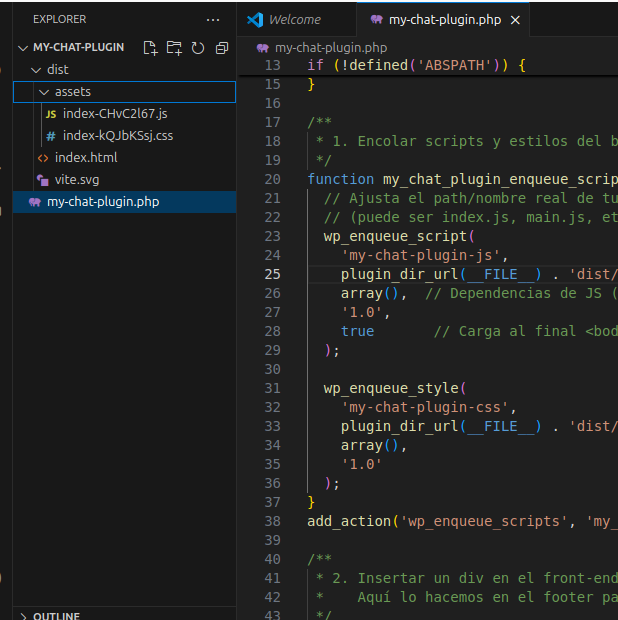618x620 pixels.
Task: Click the VS Code logo on Welcome tab
Action: [255, 20]
